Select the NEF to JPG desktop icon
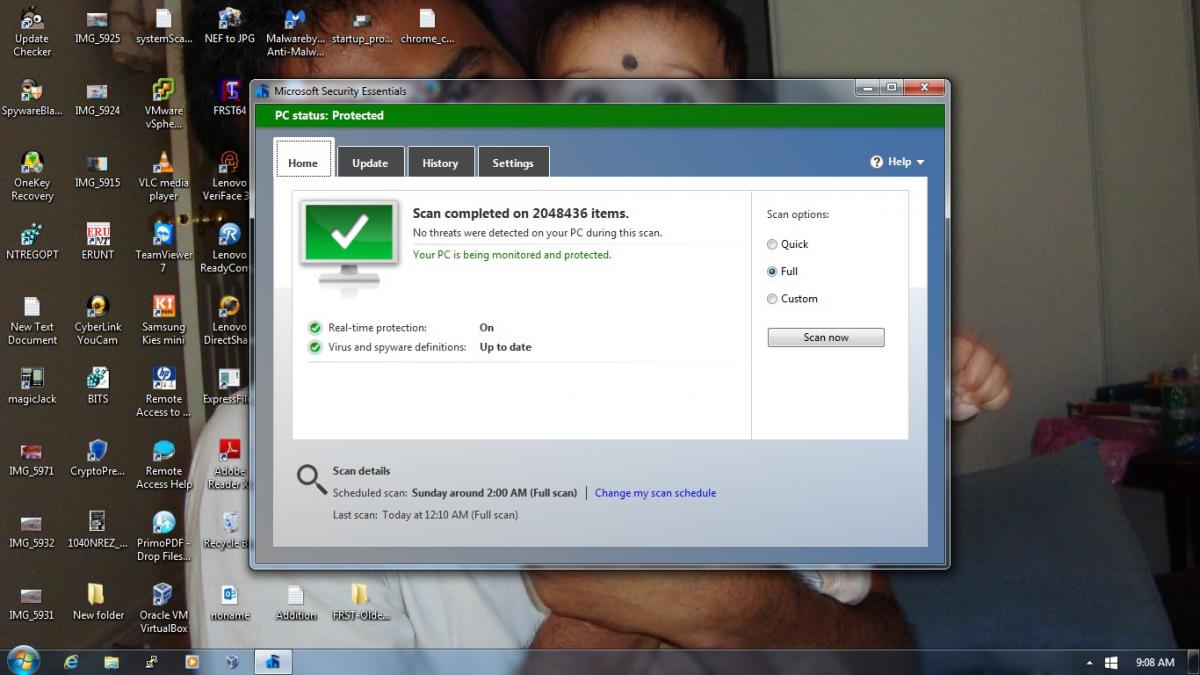 [x=230, y=26]
